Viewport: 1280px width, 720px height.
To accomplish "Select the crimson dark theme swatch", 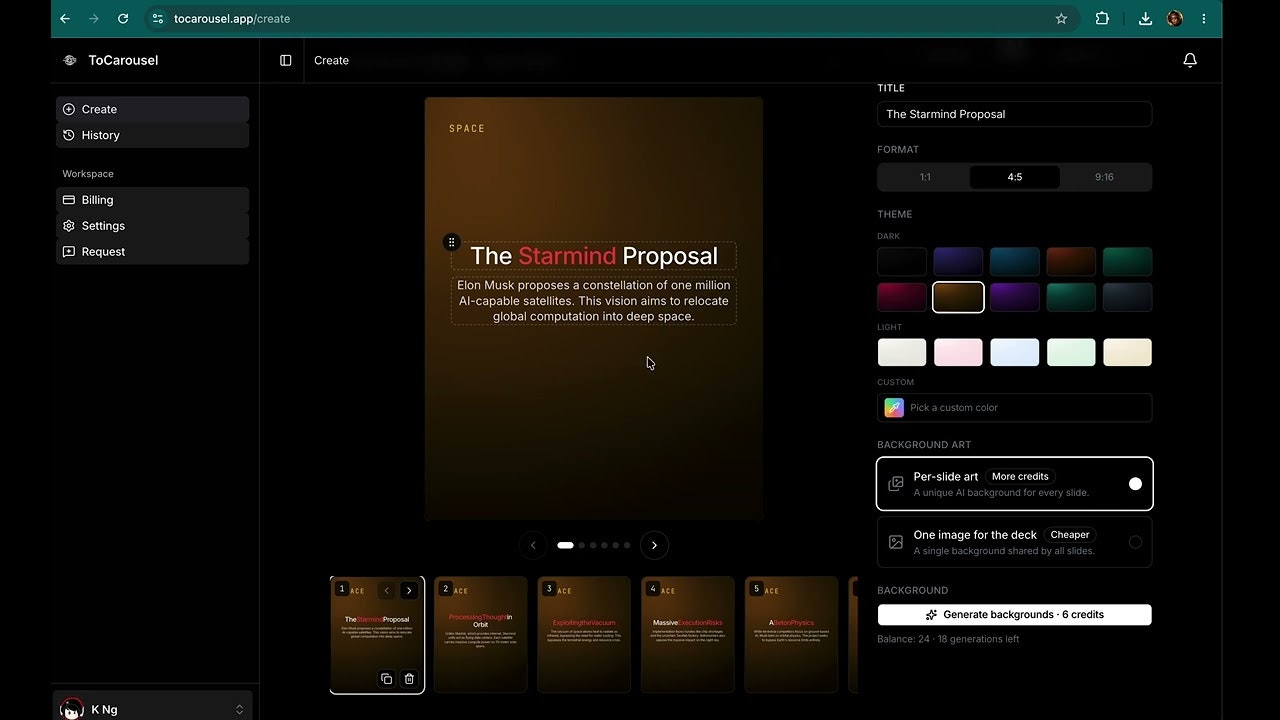I will pyautogui.click(x=902, y=297).
